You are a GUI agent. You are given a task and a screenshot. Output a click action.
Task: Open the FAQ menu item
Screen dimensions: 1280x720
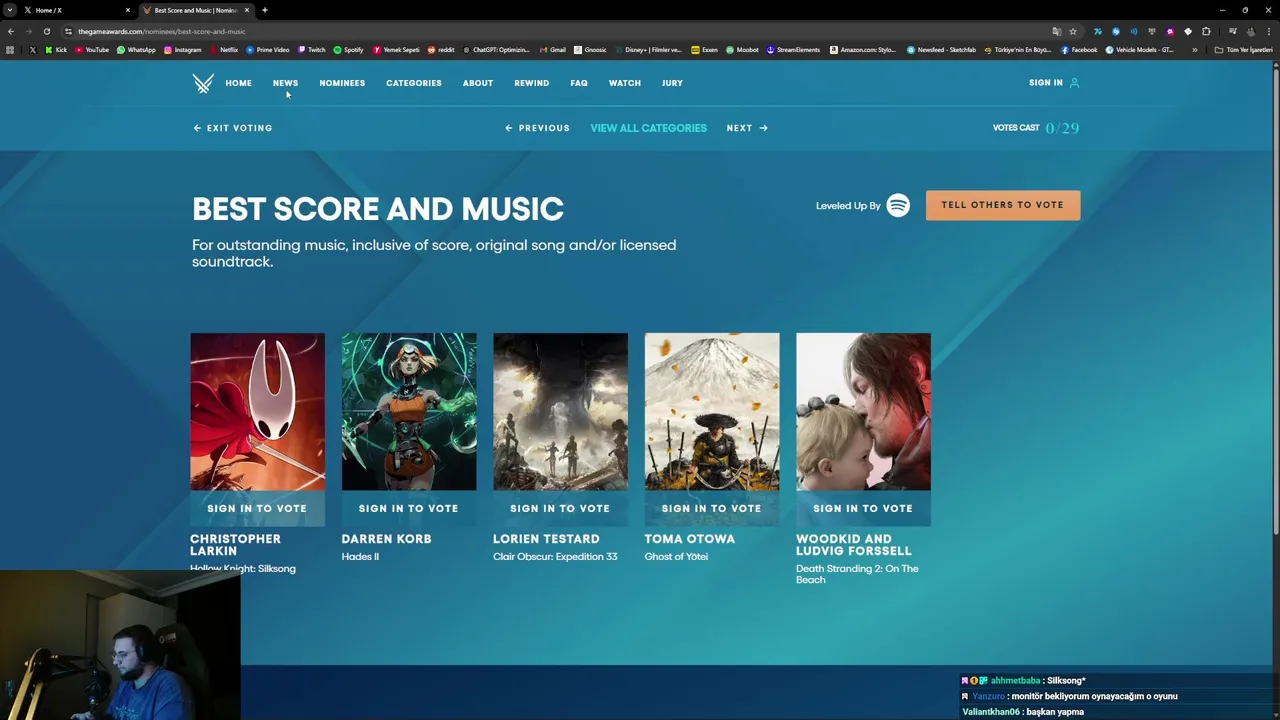pyautogui.click(x=579, y=83)
